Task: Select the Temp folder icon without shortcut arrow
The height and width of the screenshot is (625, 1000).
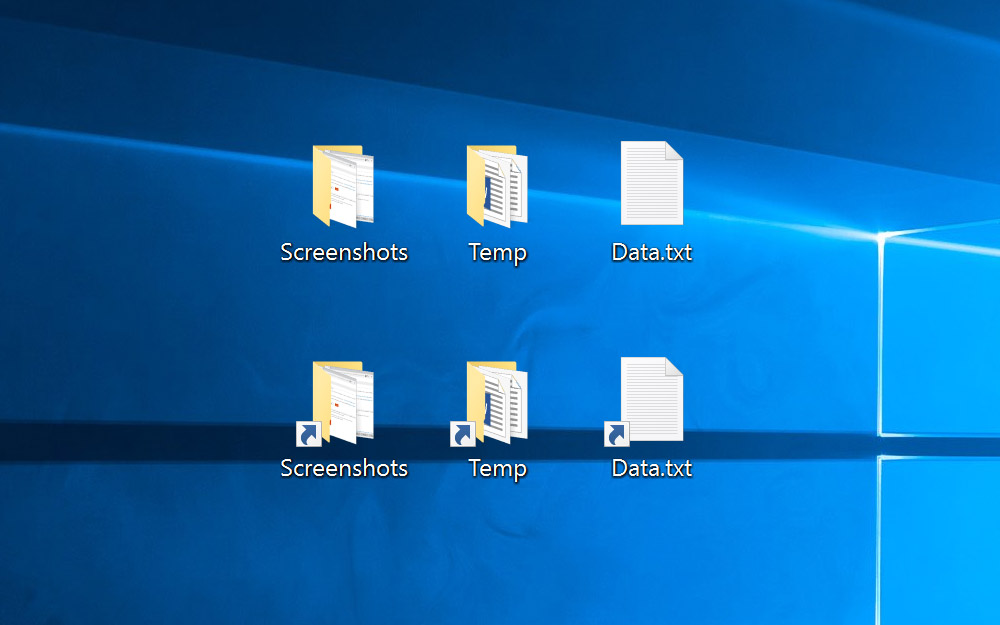Action: 497,186
